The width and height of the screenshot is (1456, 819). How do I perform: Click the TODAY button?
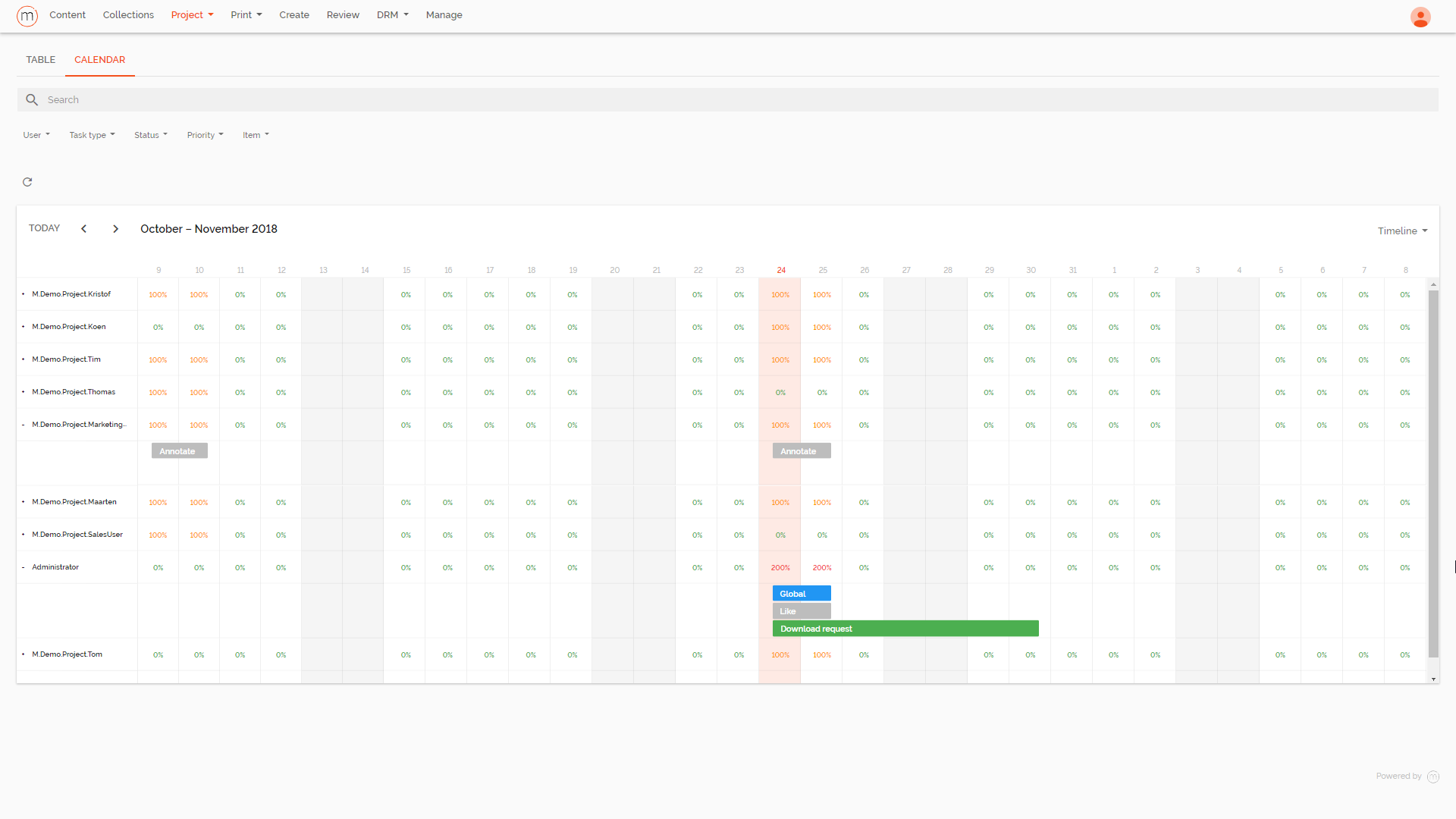44,227
